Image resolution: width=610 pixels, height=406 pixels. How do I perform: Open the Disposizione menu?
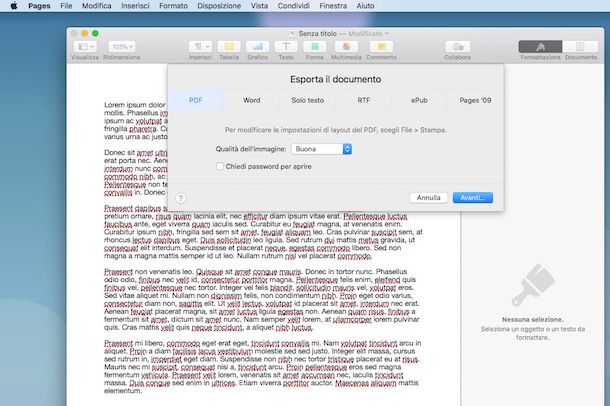point(219,6)
